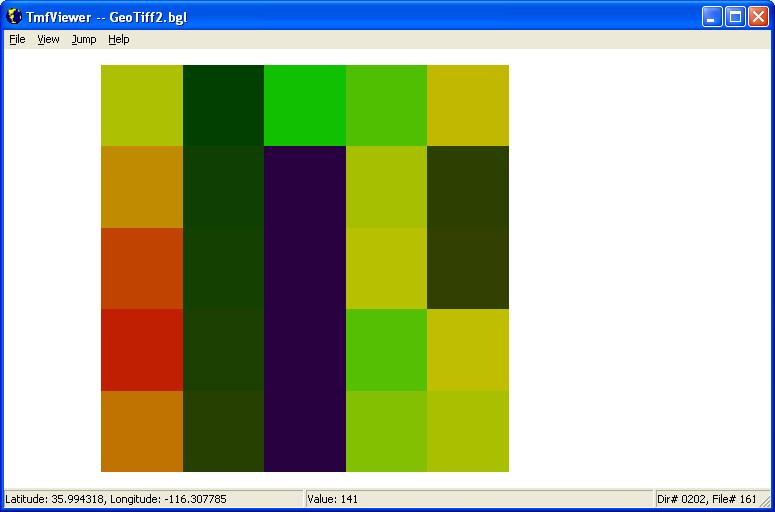Select the bright green cell in the top row
The image size is (775, 512).
304,105
